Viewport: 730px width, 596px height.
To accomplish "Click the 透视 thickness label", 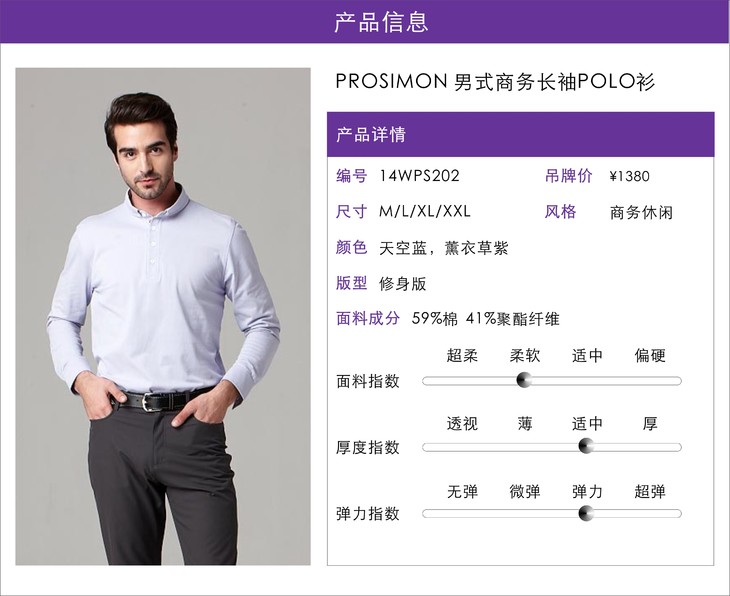I will tap(462, 423).
